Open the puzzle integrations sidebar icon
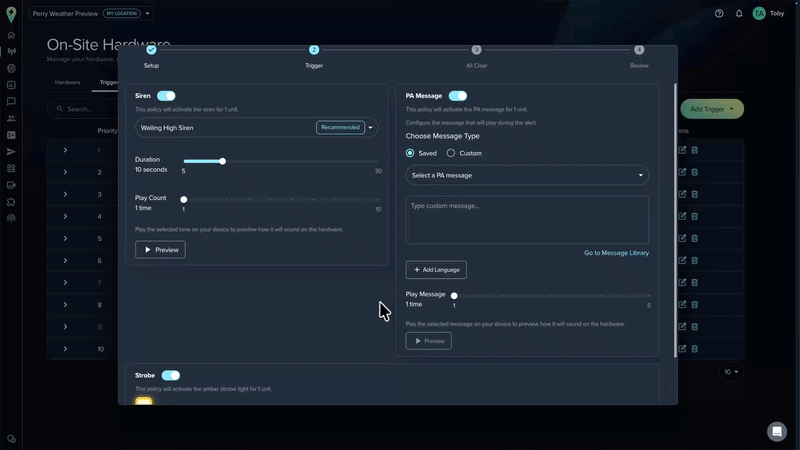 pyautogui.click(x=11, y=202)
